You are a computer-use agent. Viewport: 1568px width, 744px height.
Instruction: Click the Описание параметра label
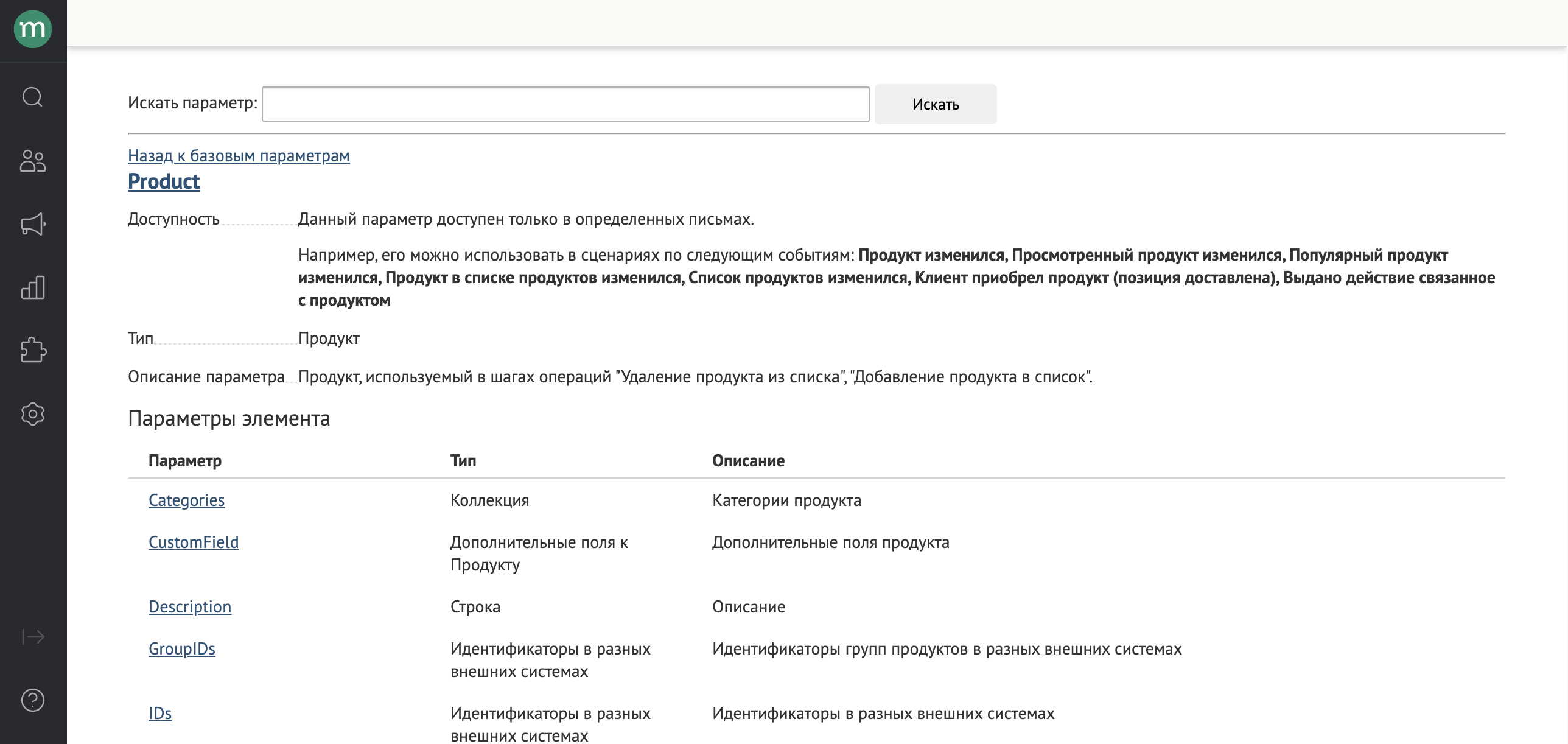tap(206, 377)
